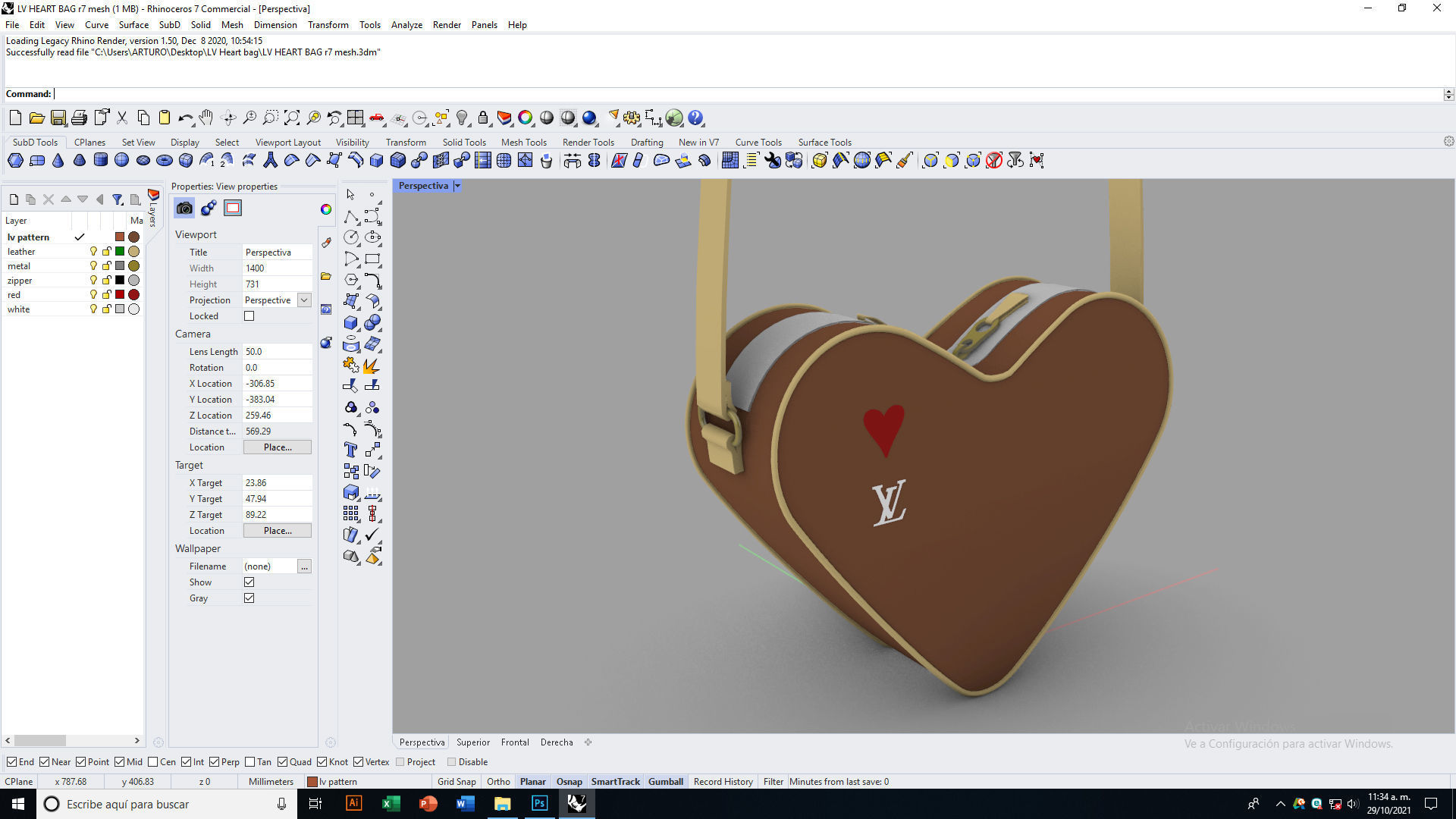
Task: Uncheck the wallpaper Gray checkbox
Action: (249, 598)
